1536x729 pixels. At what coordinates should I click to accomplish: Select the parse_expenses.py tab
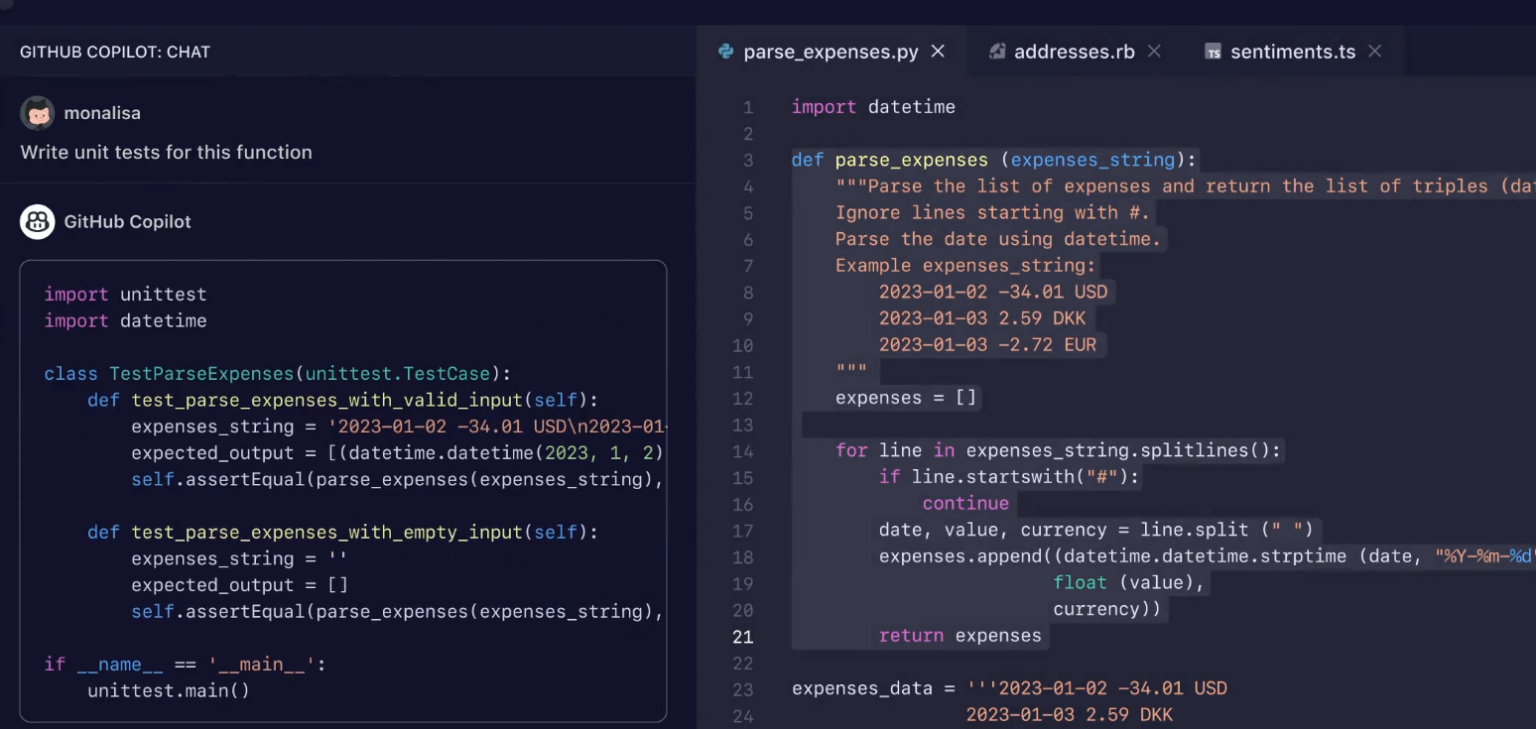click(830, 50)
